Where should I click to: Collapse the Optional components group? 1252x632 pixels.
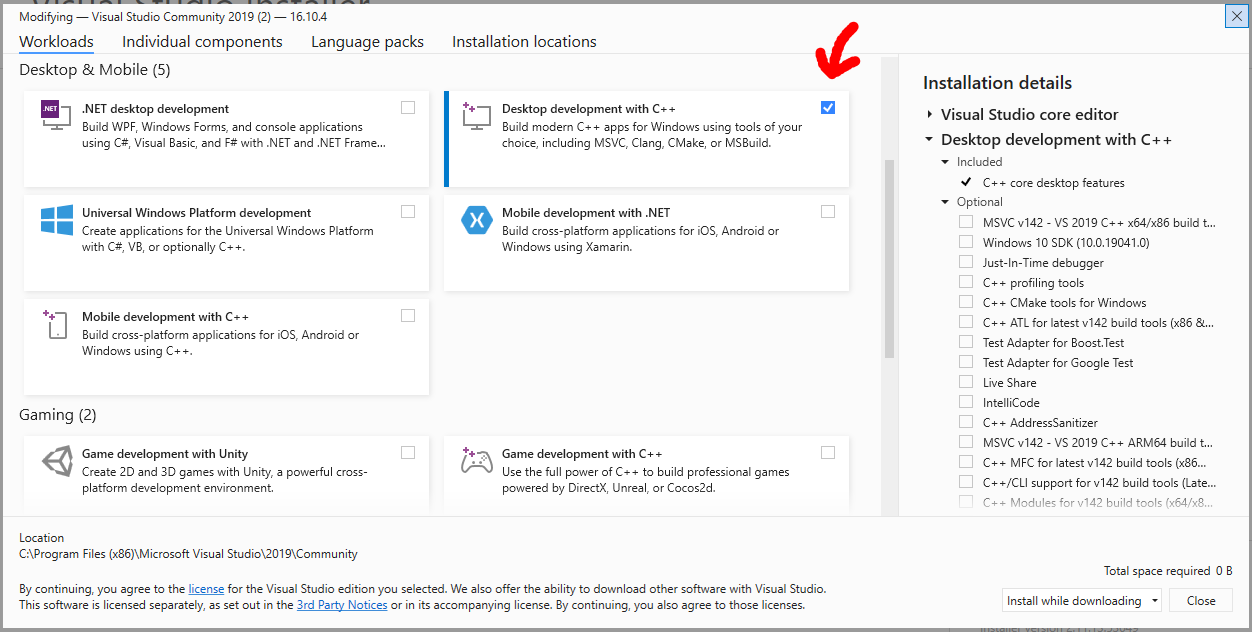(x=946, y=202)
